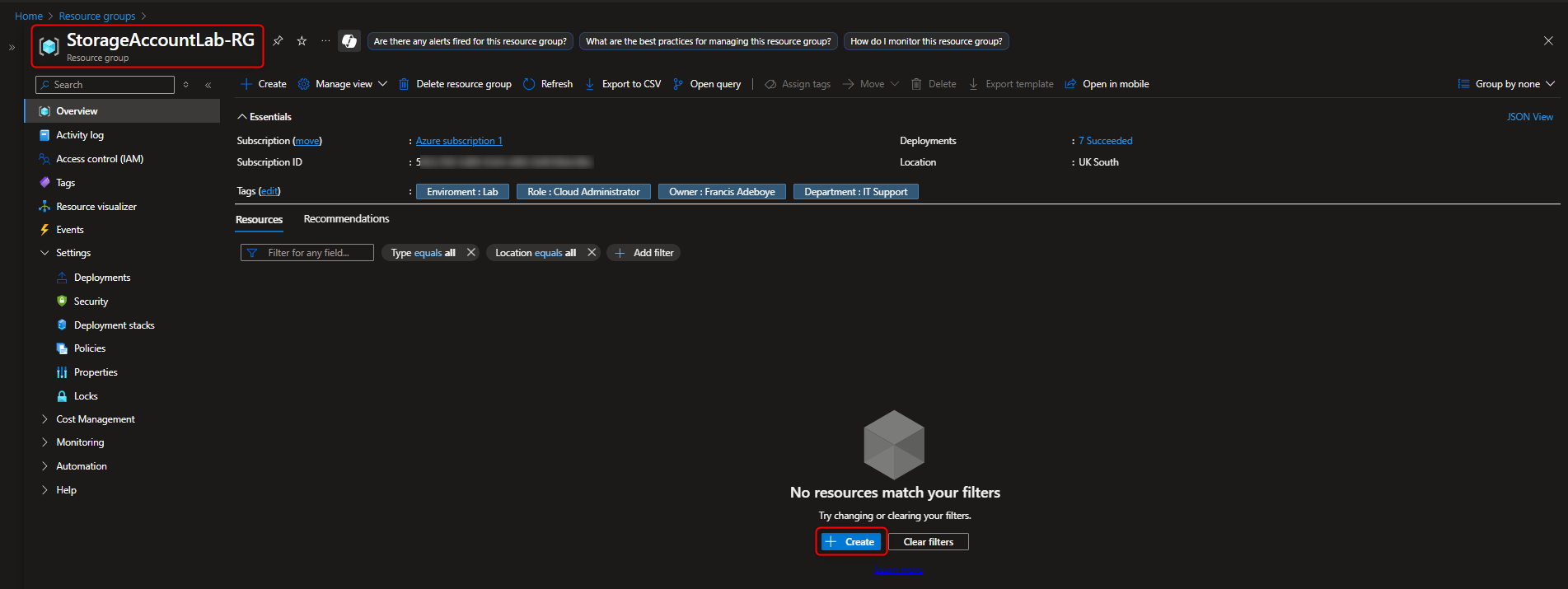This screenshot has width=1568, height=589.
Task: Ask Copilot about best practices for managing
Action: pyautogui.click(x=709, y=41)
